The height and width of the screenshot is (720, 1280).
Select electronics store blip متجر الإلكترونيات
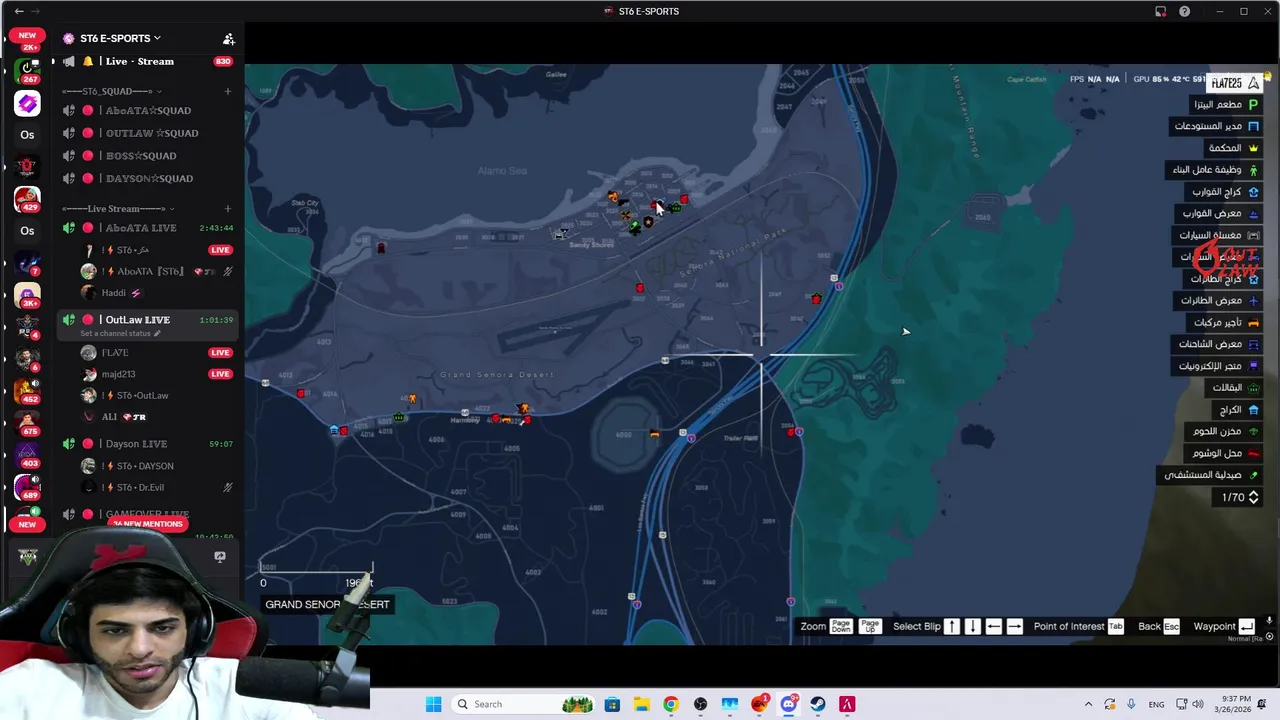[1218, 366]
